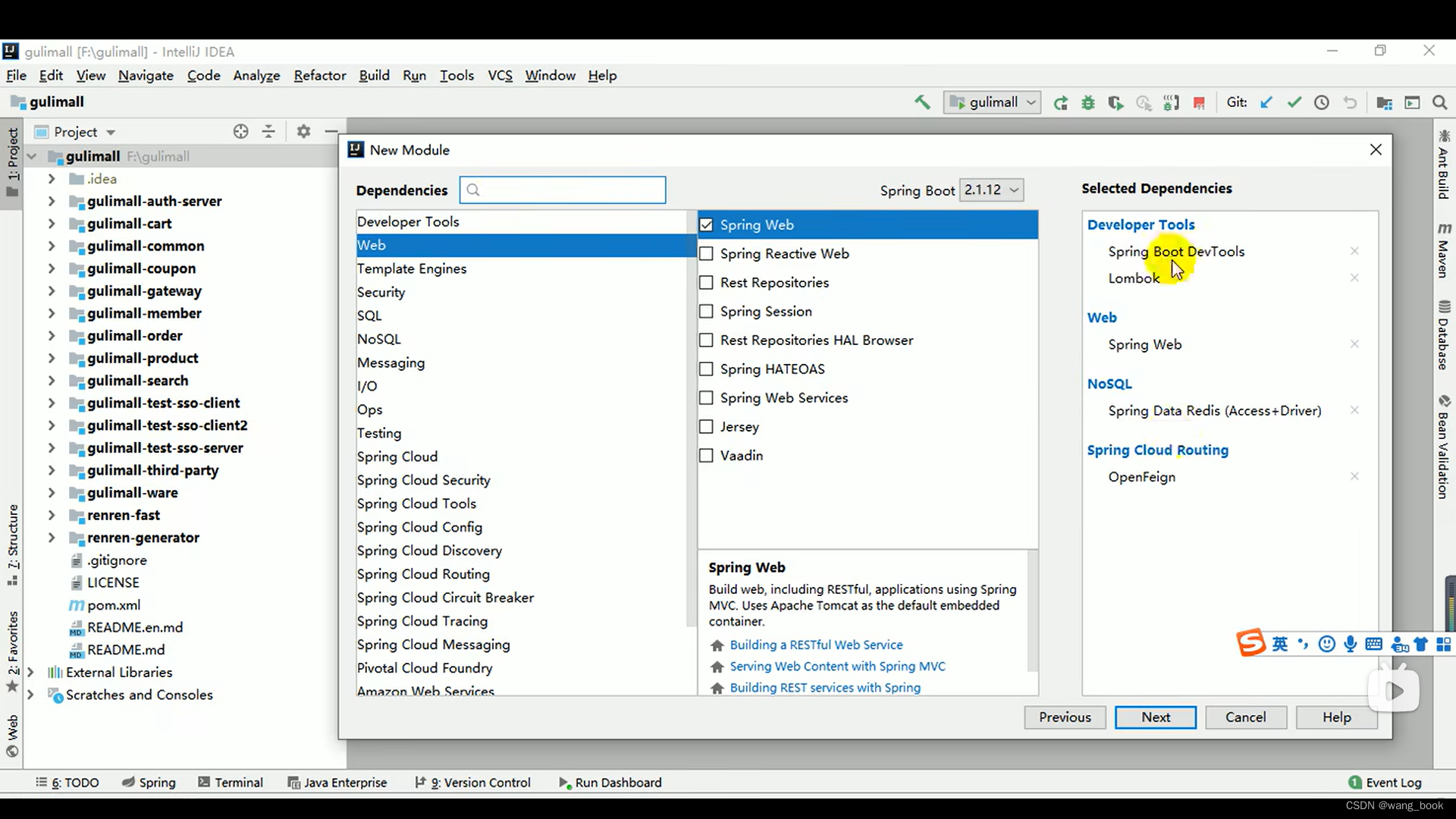Enable Spring Session dependency
1456x819 pixels.
[706, 312]
